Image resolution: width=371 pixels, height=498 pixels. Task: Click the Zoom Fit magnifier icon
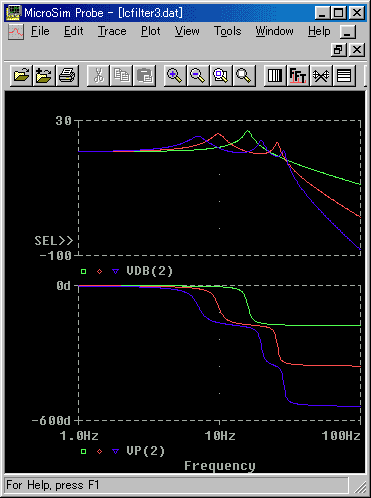244,75
